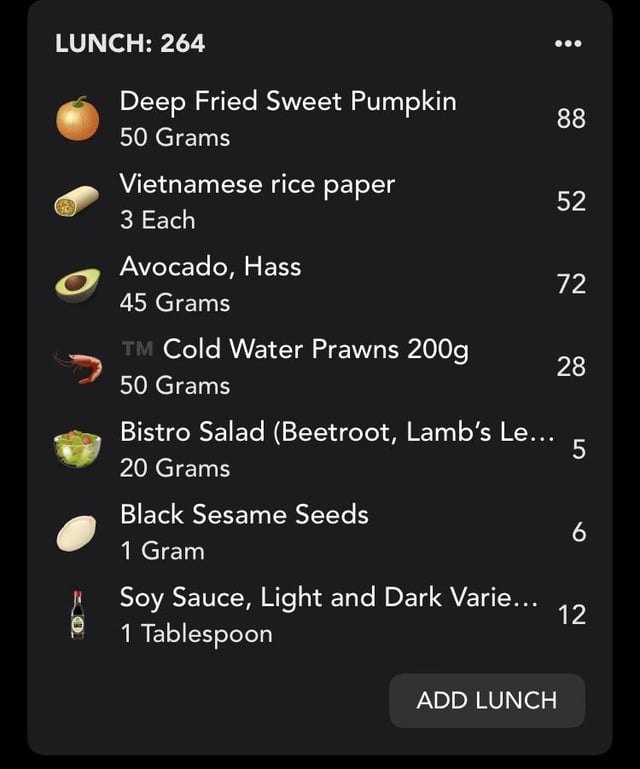Select the Vietnamese rice paper entry
The image size is (640, 769).
[320, 202]
